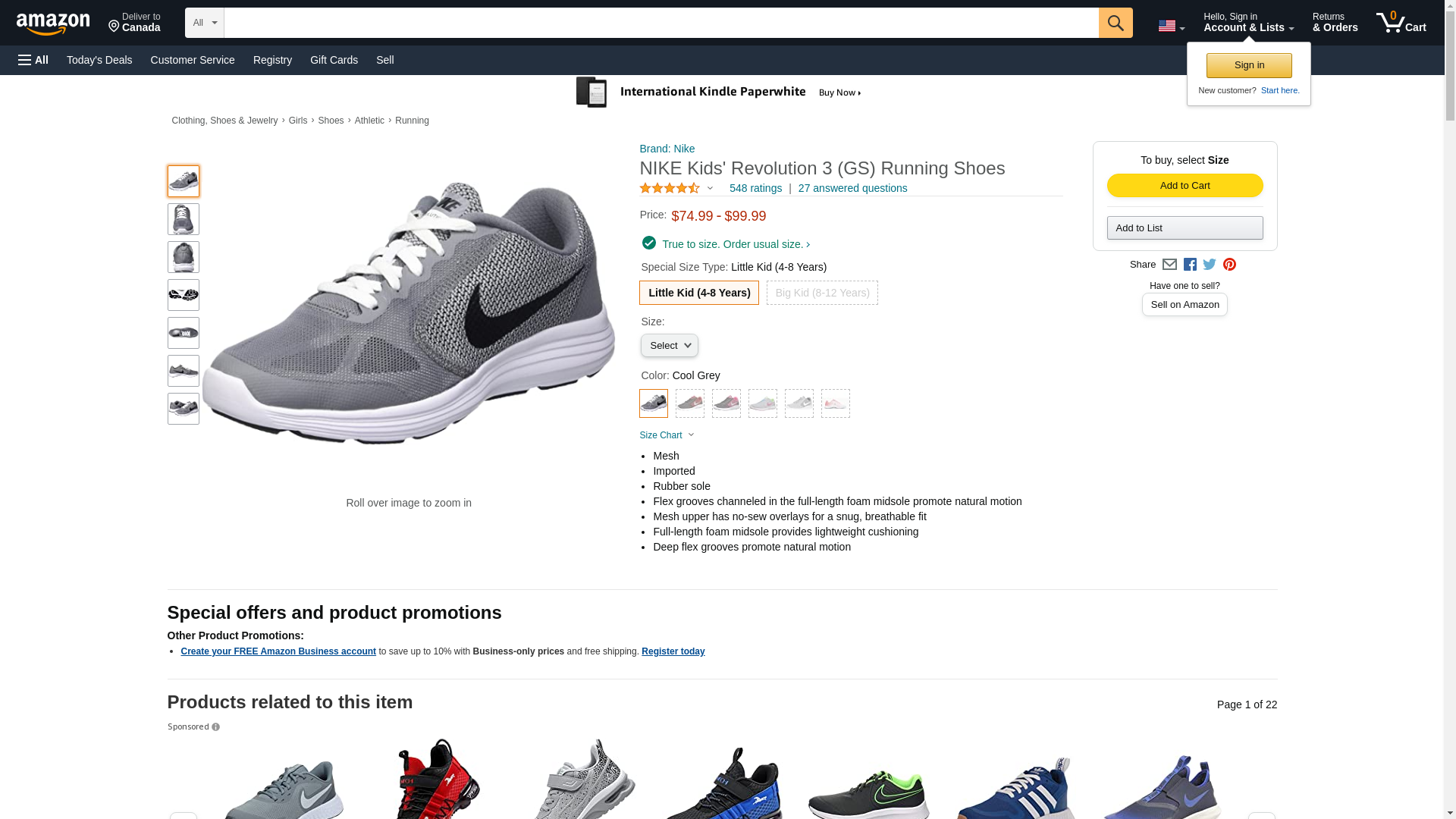Open Gift Cards nav item
The width and height of the screenshot is (1456, 819).
point(334,60)
